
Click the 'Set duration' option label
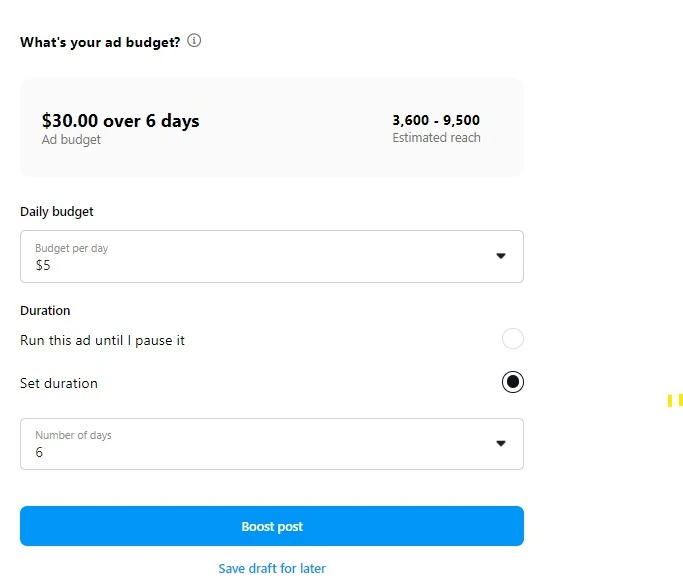point(59,383)
